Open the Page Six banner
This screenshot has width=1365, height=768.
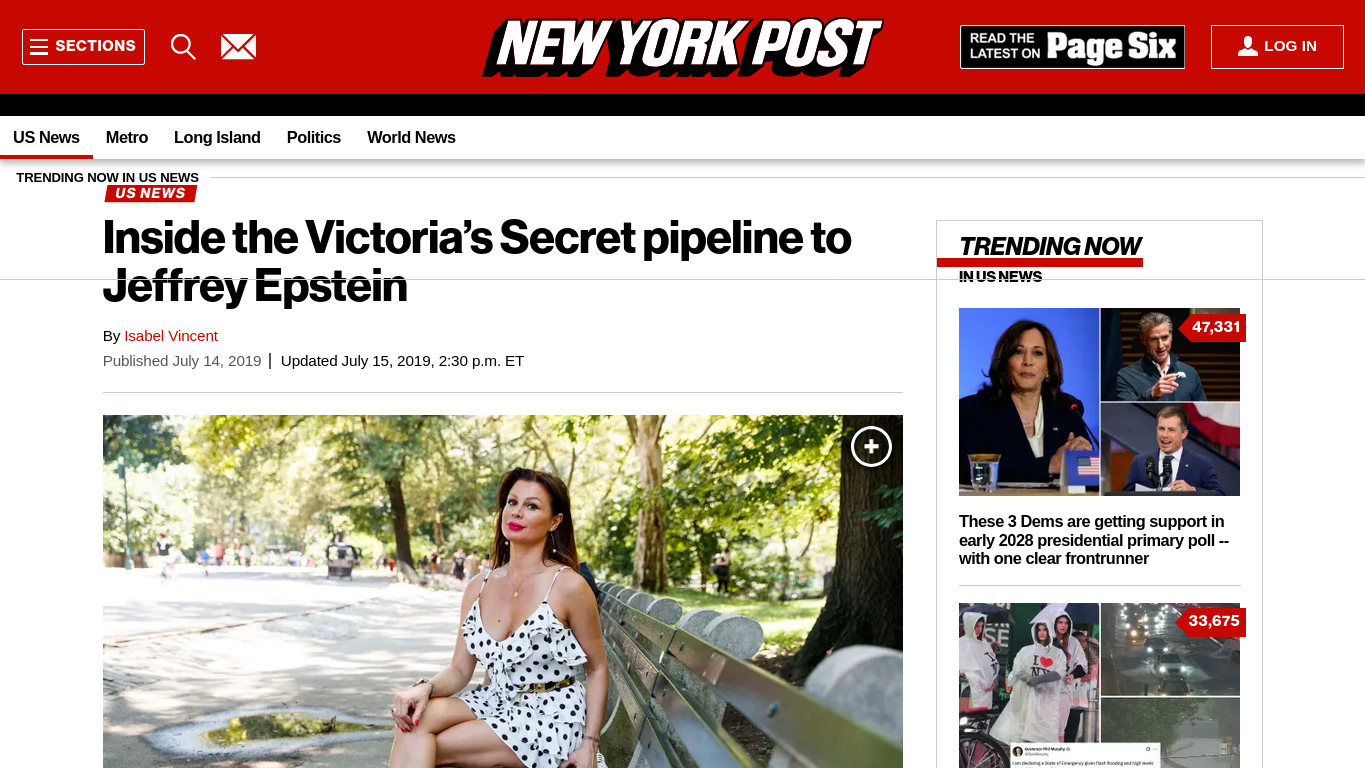click(1072, 47)
